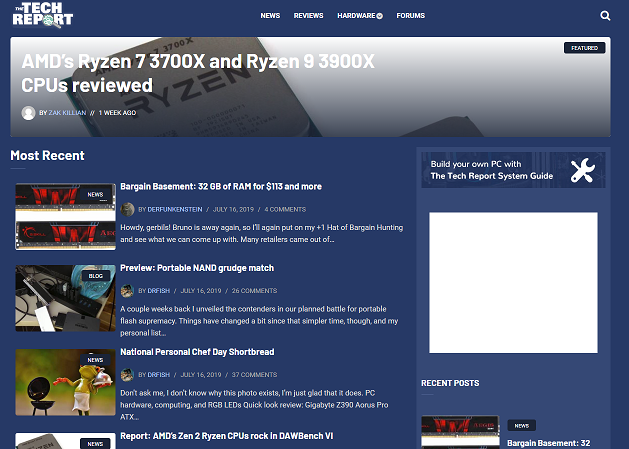Open the 4 Comments link

click(285, 209)
